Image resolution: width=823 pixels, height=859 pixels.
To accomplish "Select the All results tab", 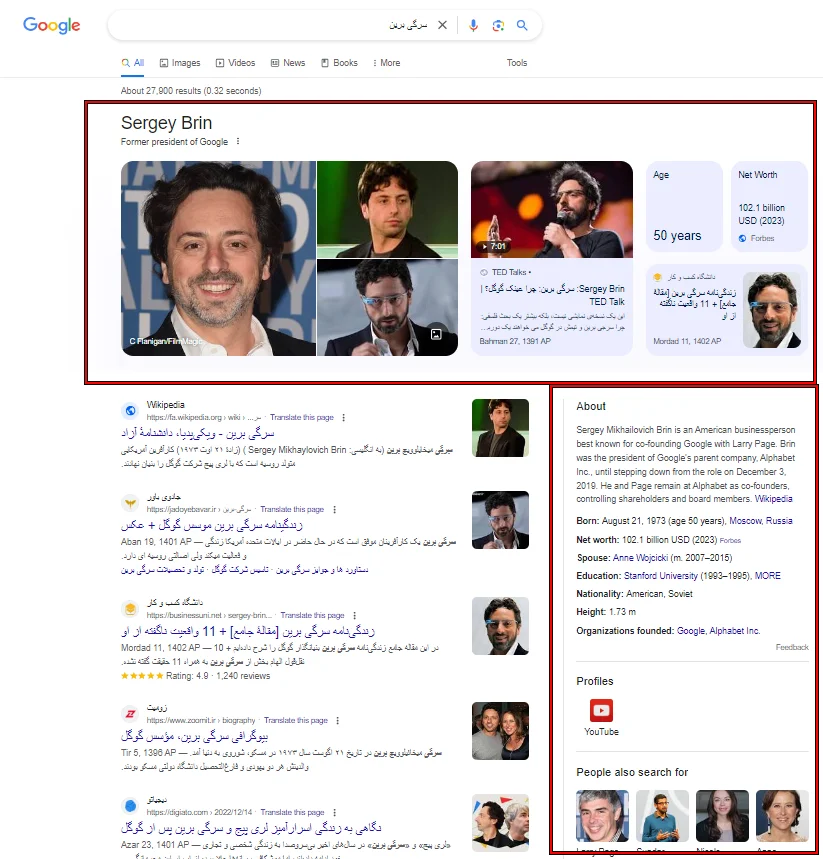I will click(x=133, y=63).
